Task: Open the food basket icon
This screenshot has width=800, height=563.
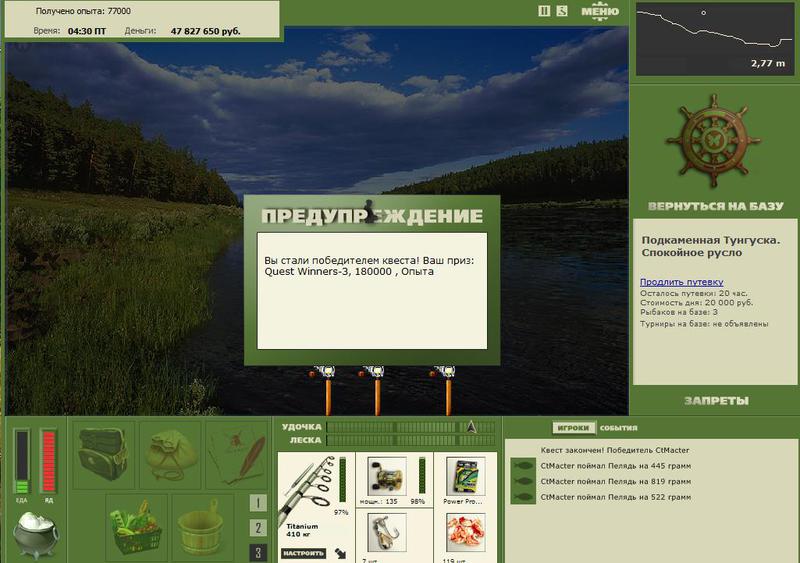Action: pos(136,528)
